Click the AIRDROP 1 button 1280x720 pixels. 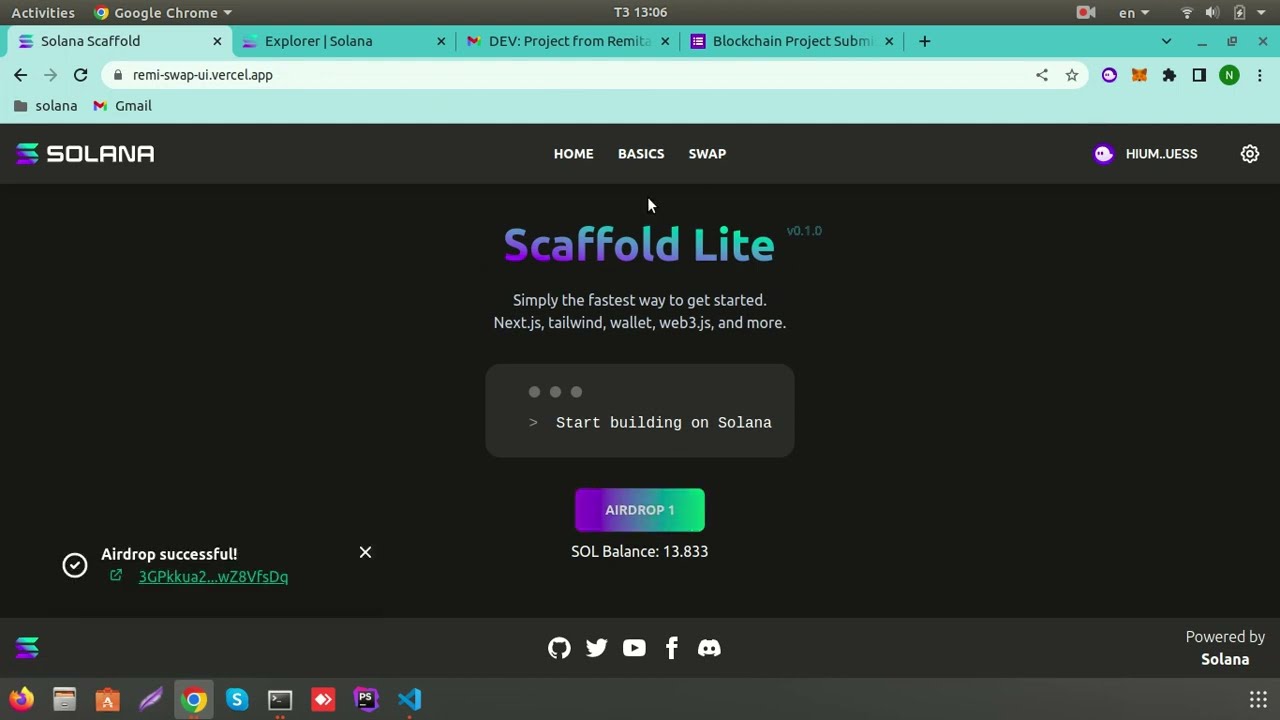point(640,510)
